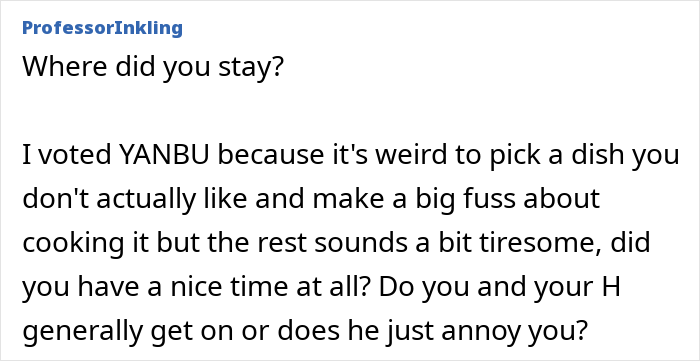Click the line starting "I voted YANBU"
Viewport: 700px width, 361px height.
click(351, 156)
